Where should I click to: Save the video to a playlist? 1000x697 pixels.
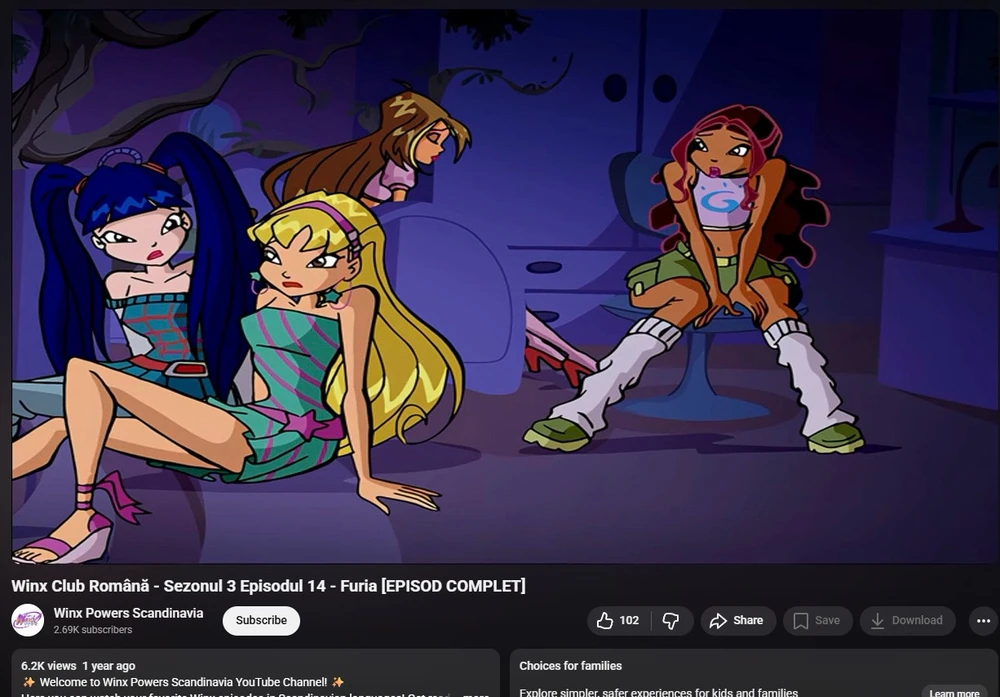818,620
